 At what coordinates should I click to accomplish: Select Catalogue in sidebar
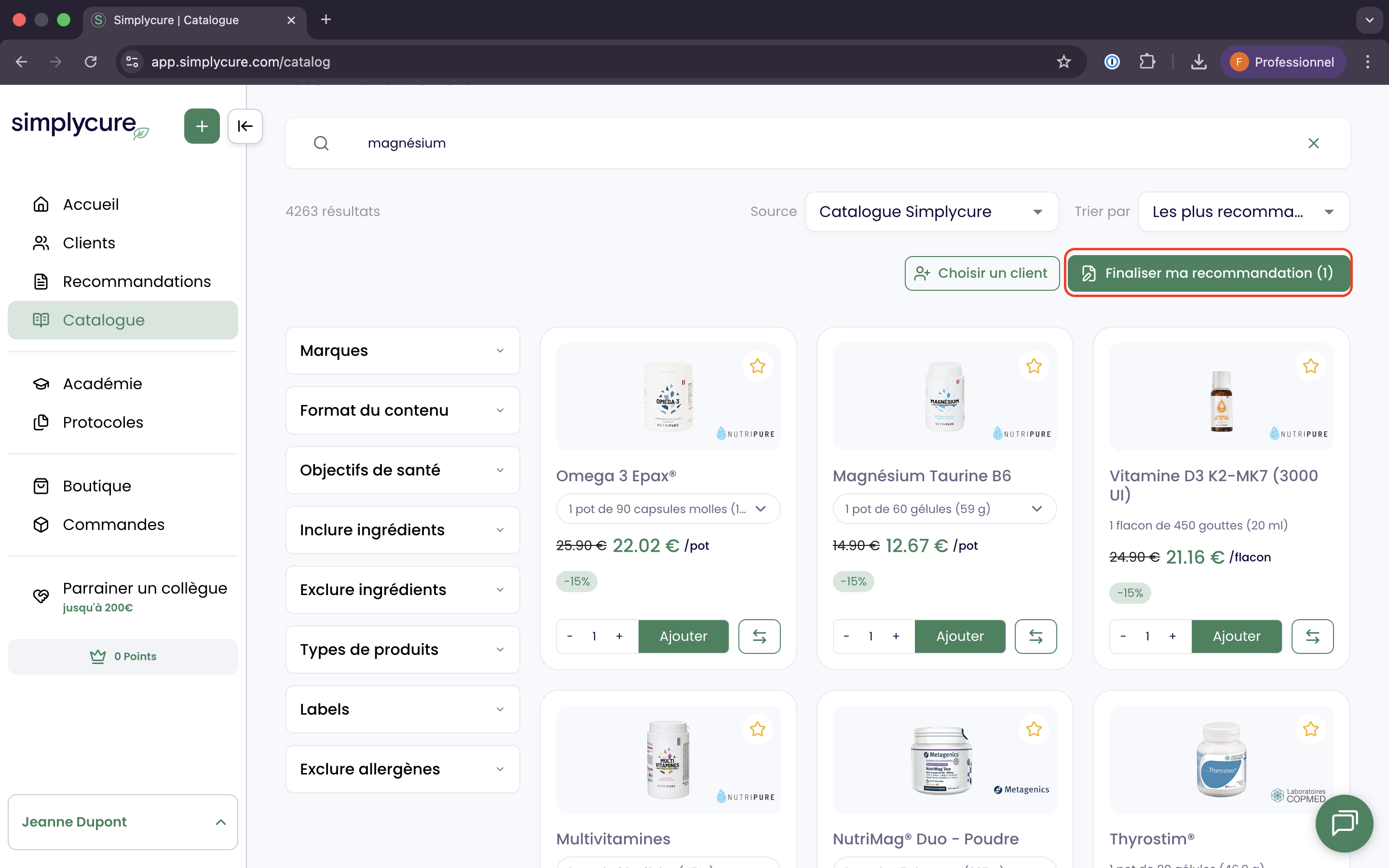[123, 320]
